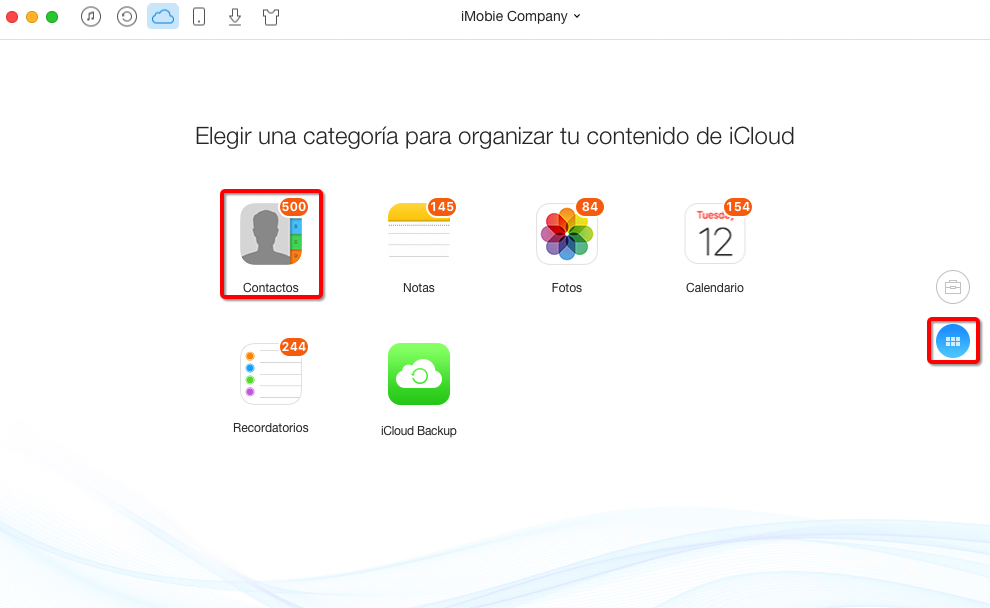Click the 244 badge on Recordatorios

point(294,347)
